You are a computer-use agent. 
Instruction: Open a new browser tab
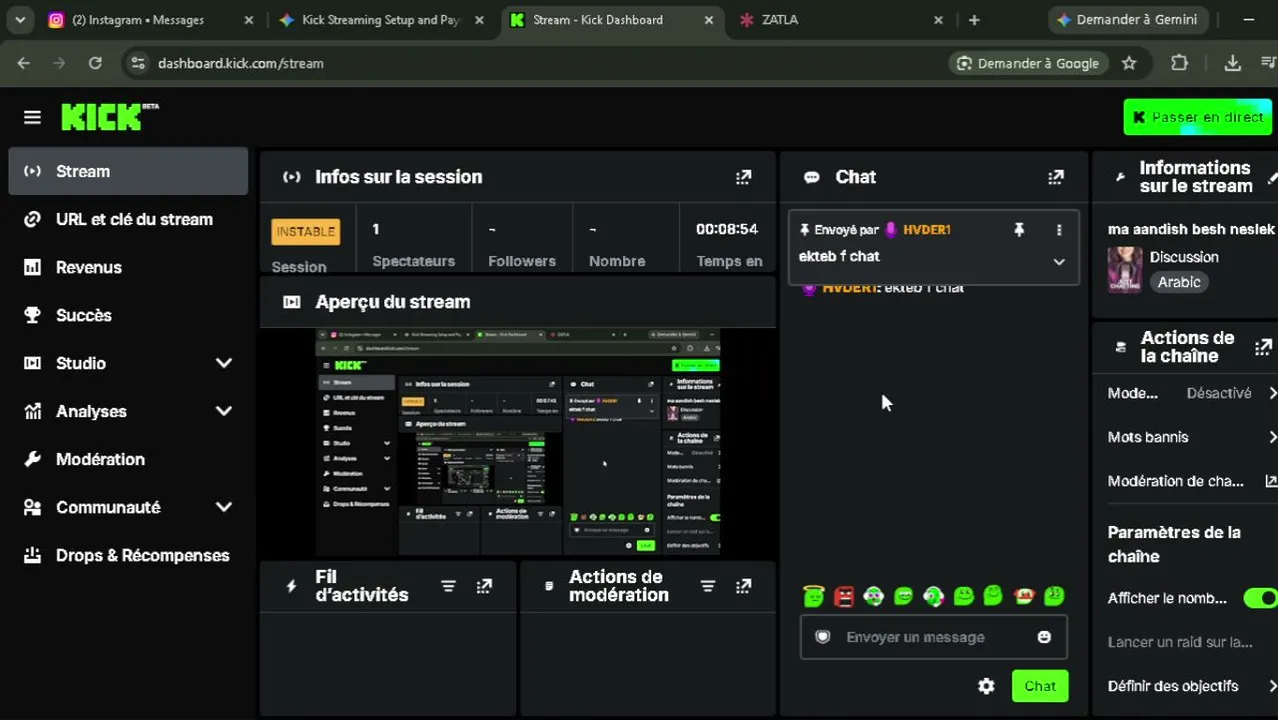(974, 20)
